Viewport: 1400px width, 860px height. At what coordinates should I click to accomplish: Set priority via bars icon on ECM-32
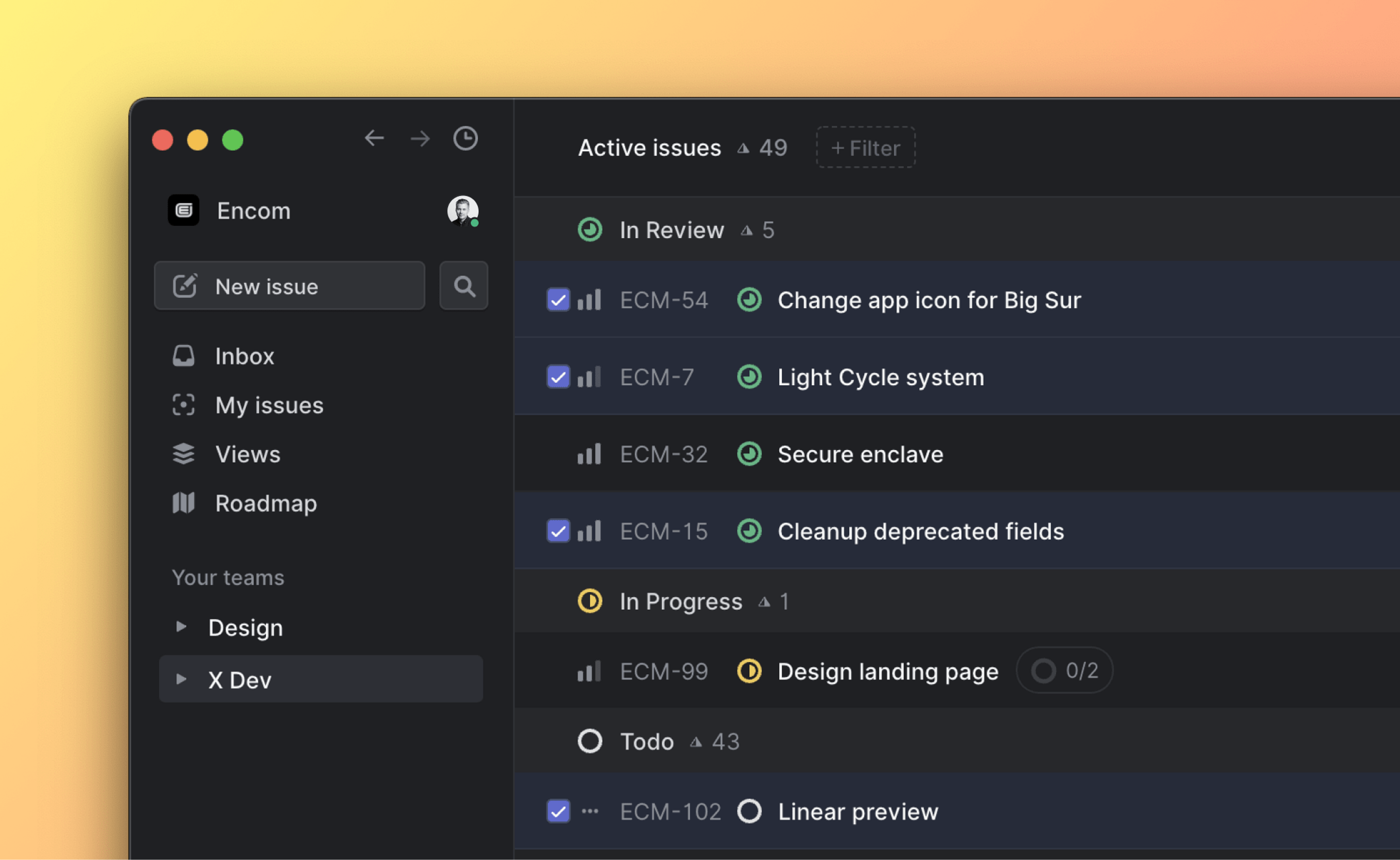[589, 454]
